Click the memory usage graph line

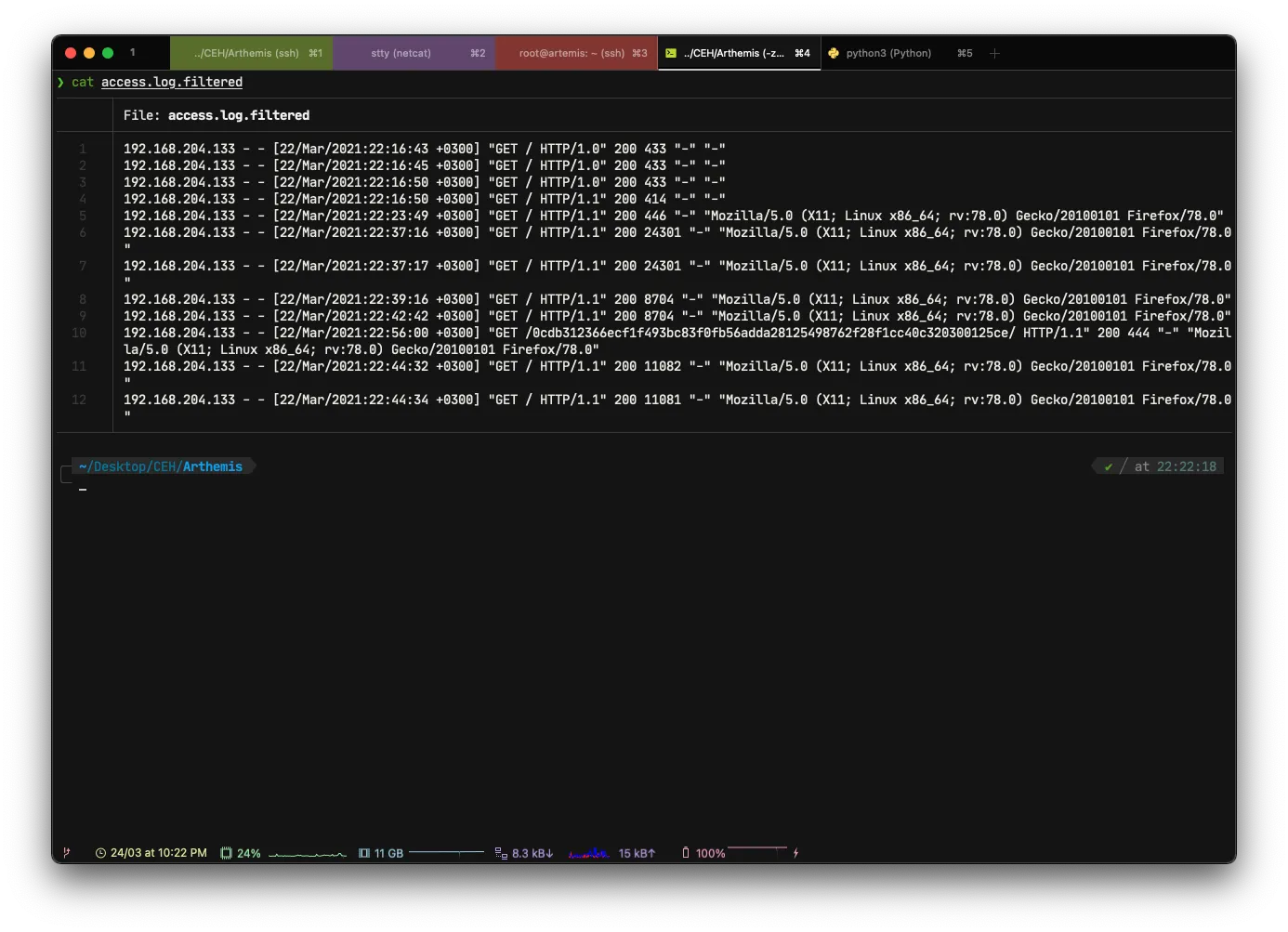[446, 852]
